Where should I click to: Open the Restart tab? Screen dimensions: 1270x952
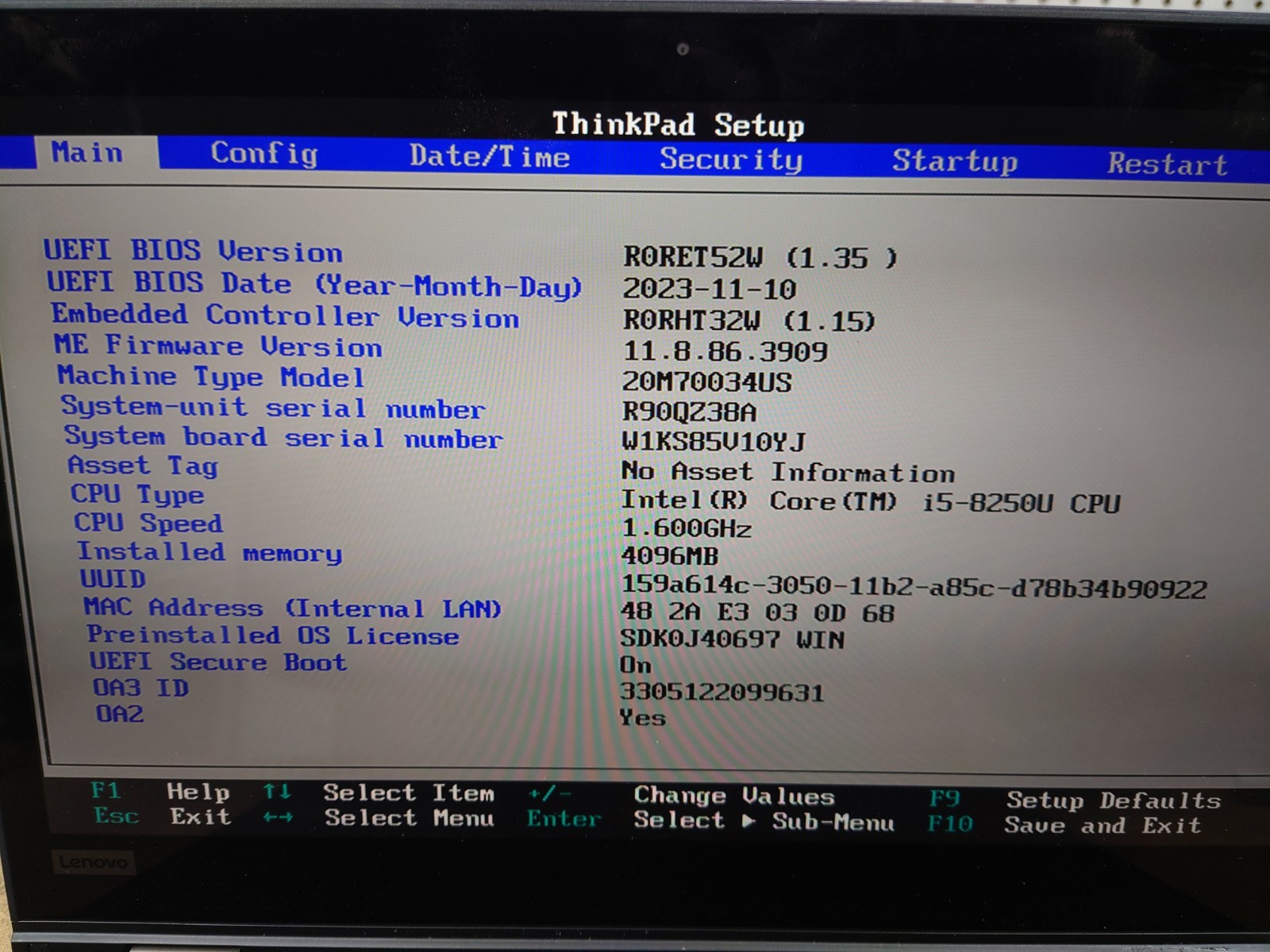tap(1168, 163)
